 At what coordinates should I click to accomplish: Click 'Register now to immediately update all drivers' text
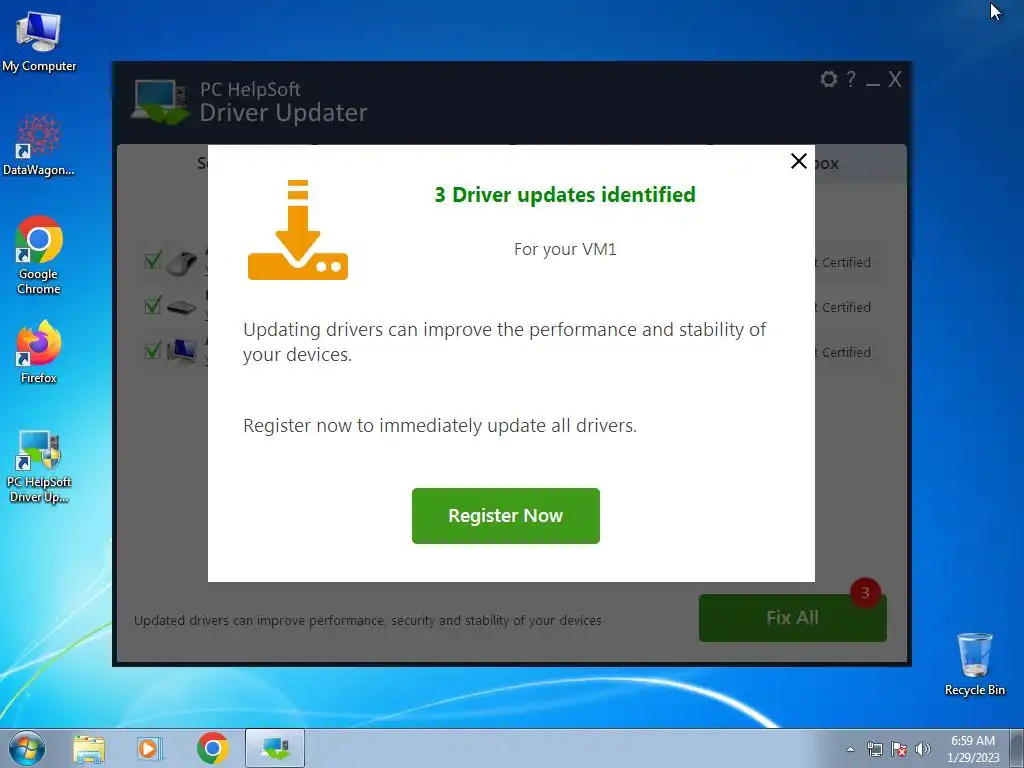(440, 426)
